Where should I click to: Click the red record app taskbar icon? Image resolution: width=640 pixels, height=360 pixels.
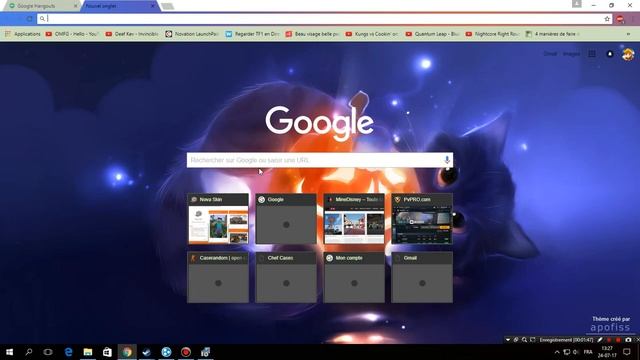tap(186, 352)
